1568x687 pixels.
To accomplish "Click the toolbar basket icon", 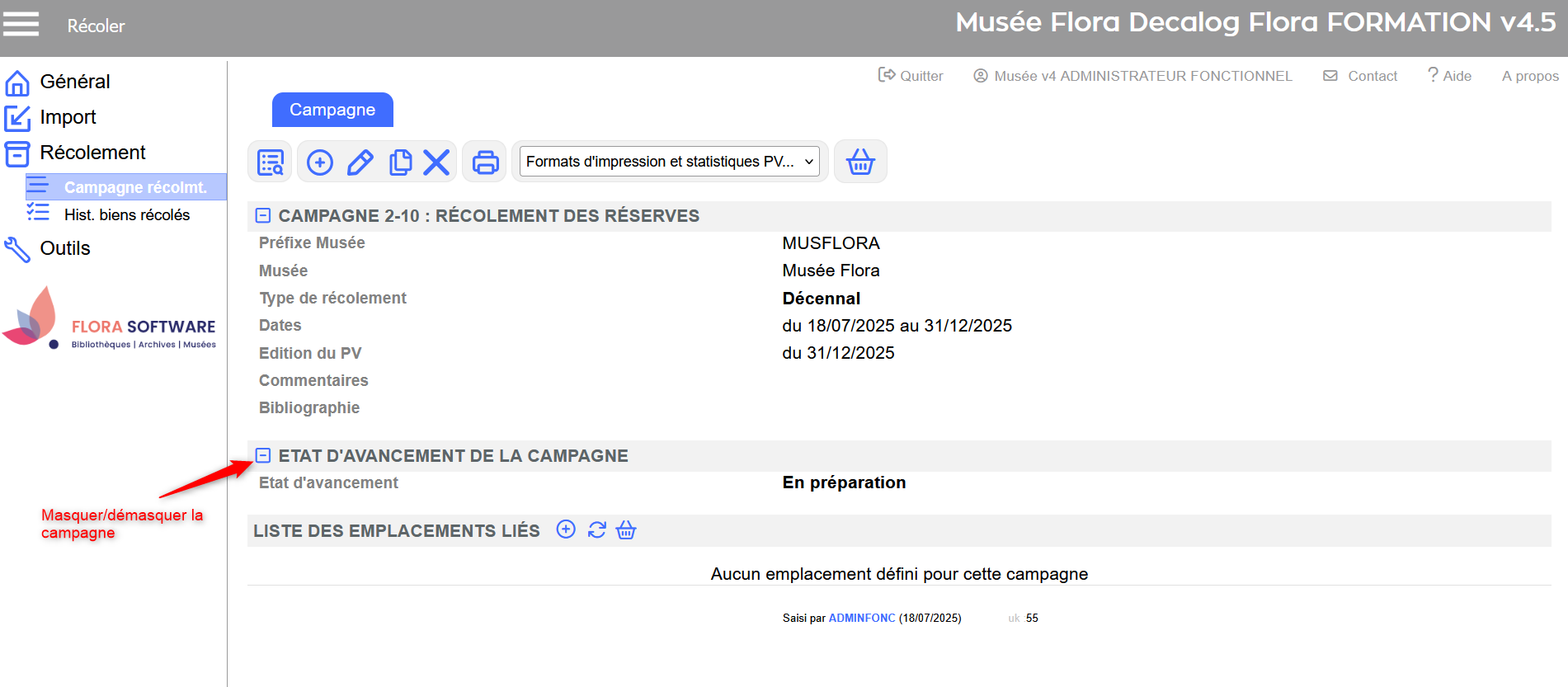I will 860,162.
